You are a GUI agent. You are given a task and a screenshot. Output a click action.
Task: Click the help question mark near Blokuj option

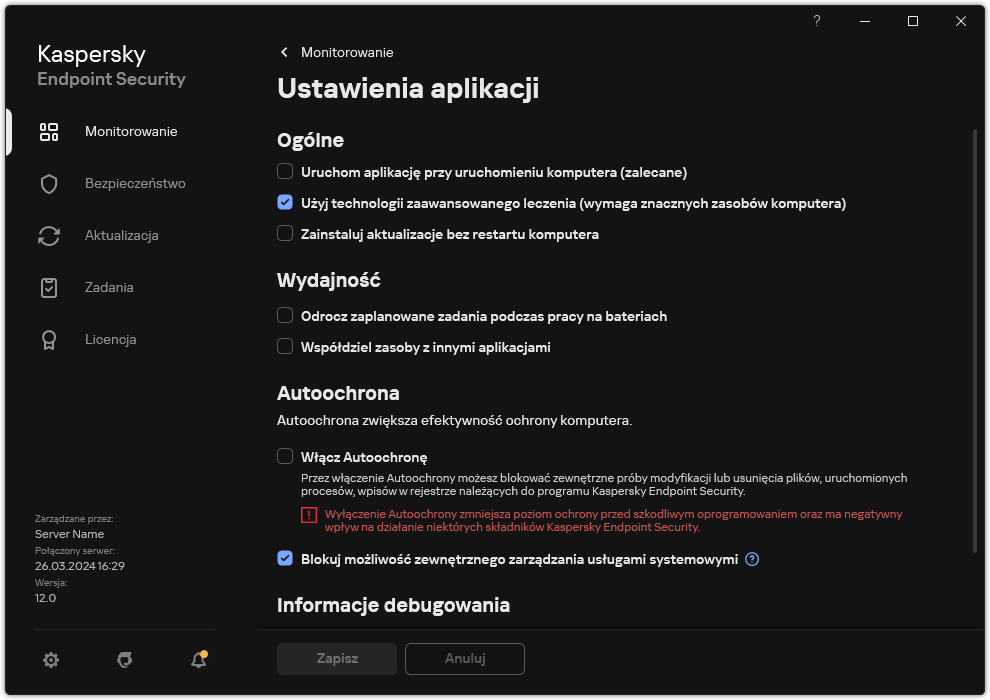(x=750, y=559)
